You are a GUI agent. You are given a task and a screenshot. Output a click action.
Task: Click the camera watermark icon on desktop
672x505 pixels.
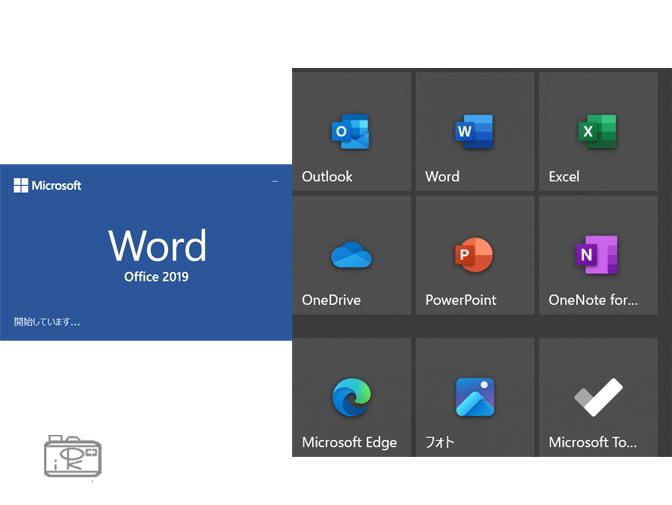coord(73,457)
